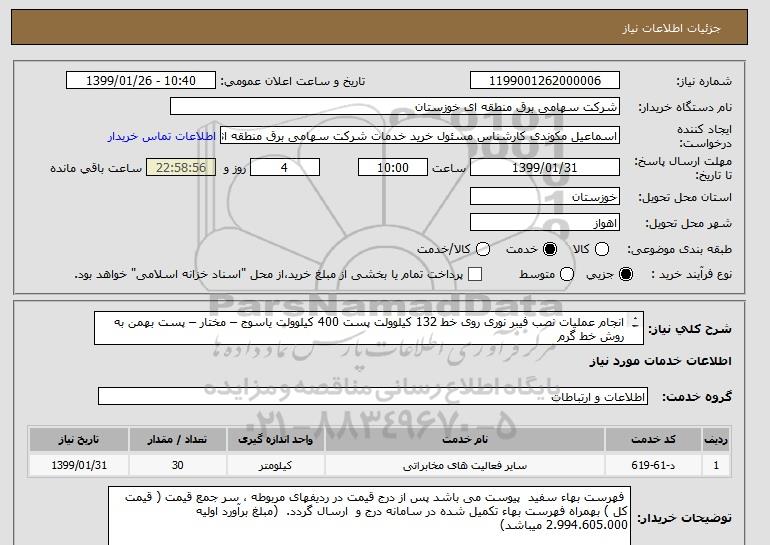
Task: Click the buyer name field شرکت سهامی برق منطقه ای خوزستان
Action: pyautogui.click(x=395, y=107)
